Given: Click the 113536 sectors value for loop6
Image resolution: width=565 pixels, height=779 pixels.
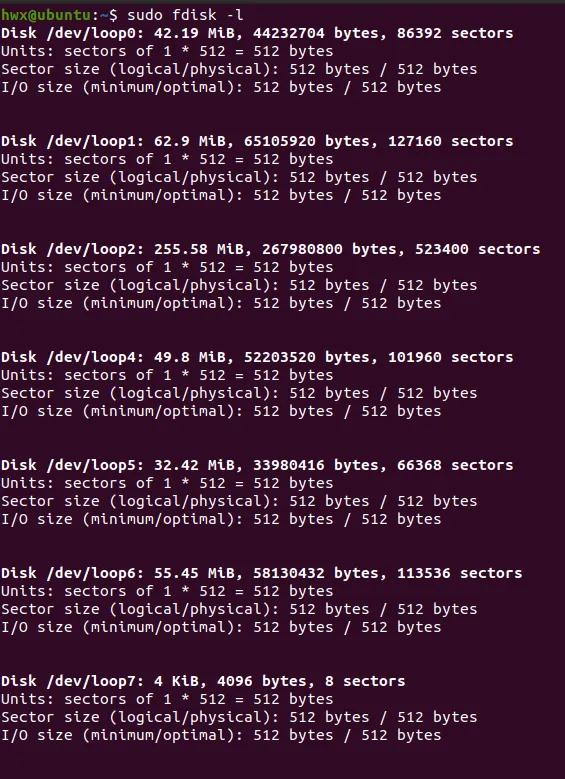Looking at the screenshot, I should [x=460, y=573].
